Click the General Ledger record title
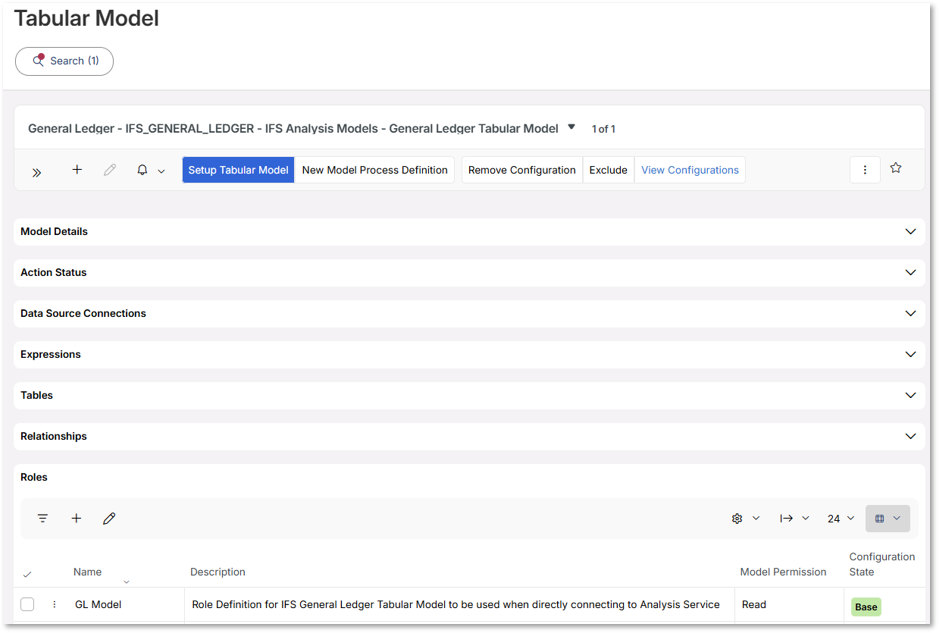Image resolution: width=939 pixels, height=633 pixels. click(293, 128)
